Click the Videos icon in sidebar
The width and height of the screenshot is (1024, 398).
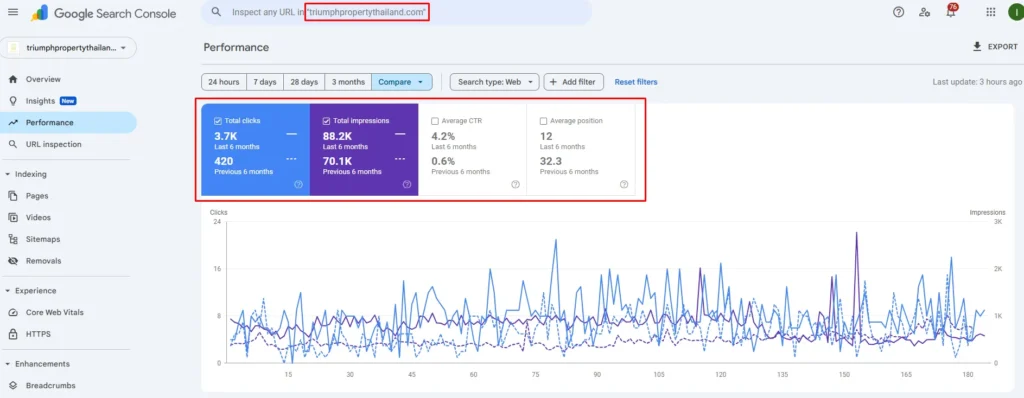point(12,217)
